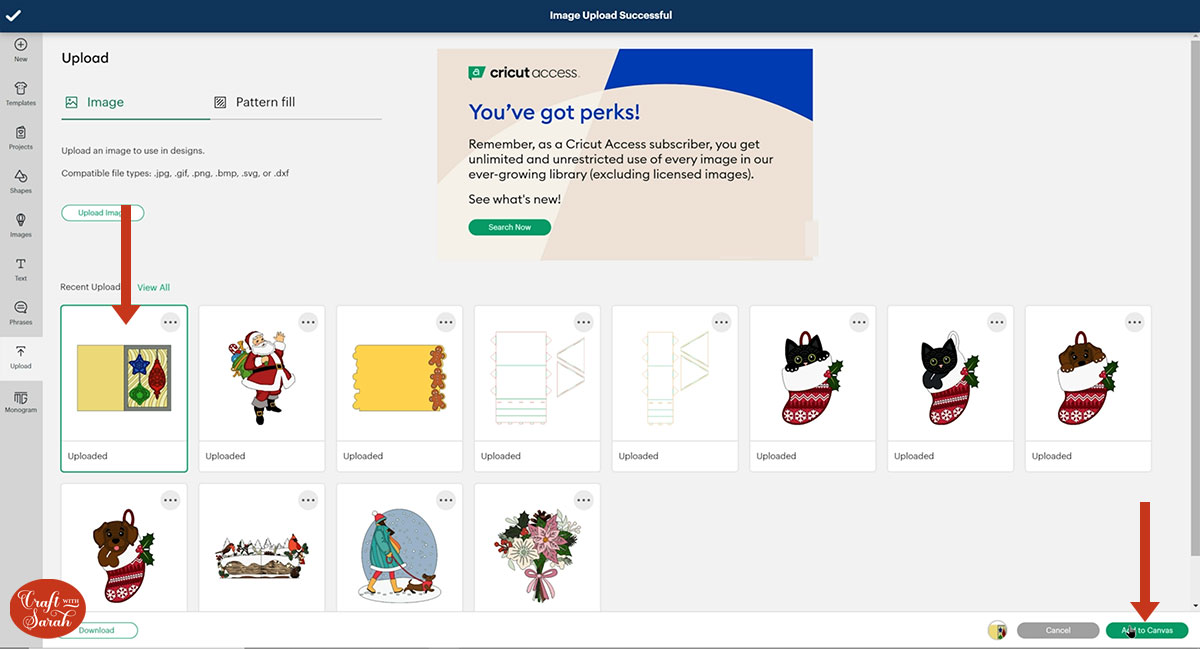Open options menu on ornament card upload

[x=170, y=322]
